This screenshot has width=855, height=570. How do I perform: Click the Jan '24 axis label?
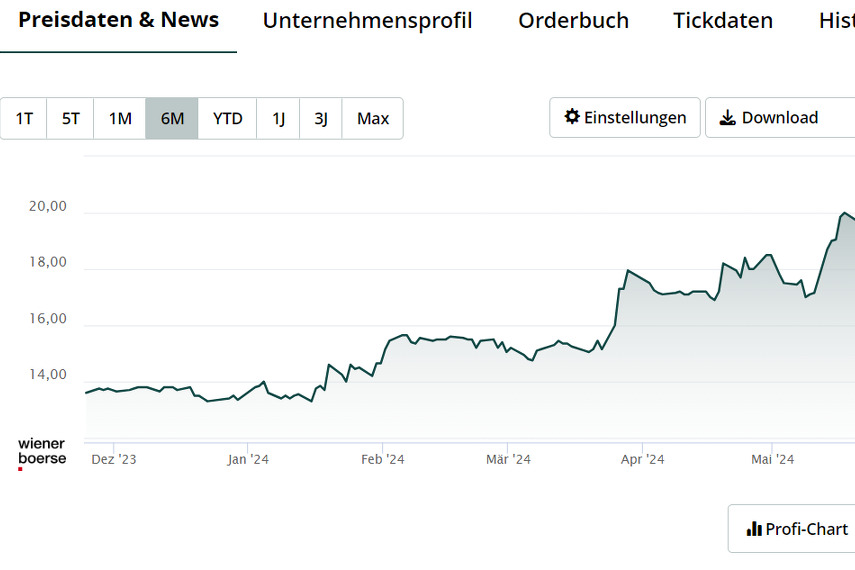pos(248,459)
